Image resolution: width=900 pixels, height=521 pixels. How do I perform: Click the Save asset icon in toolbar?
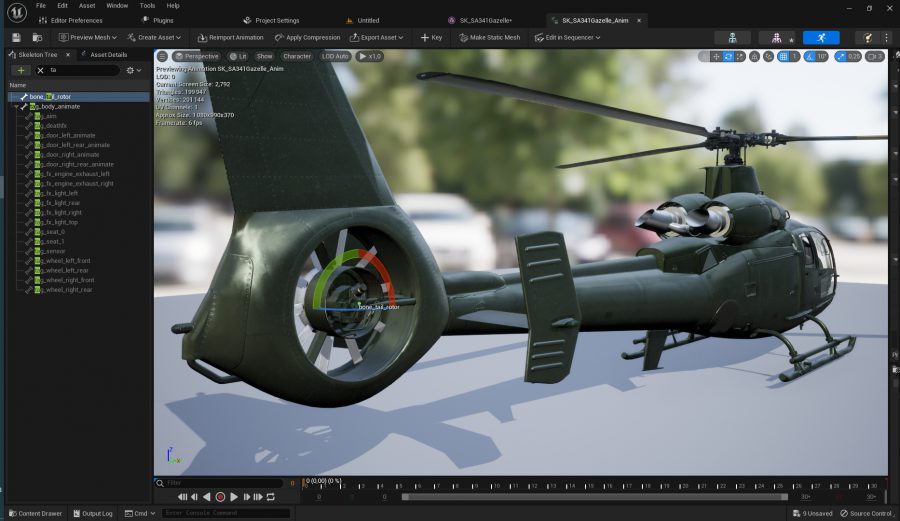pos(16,37)
